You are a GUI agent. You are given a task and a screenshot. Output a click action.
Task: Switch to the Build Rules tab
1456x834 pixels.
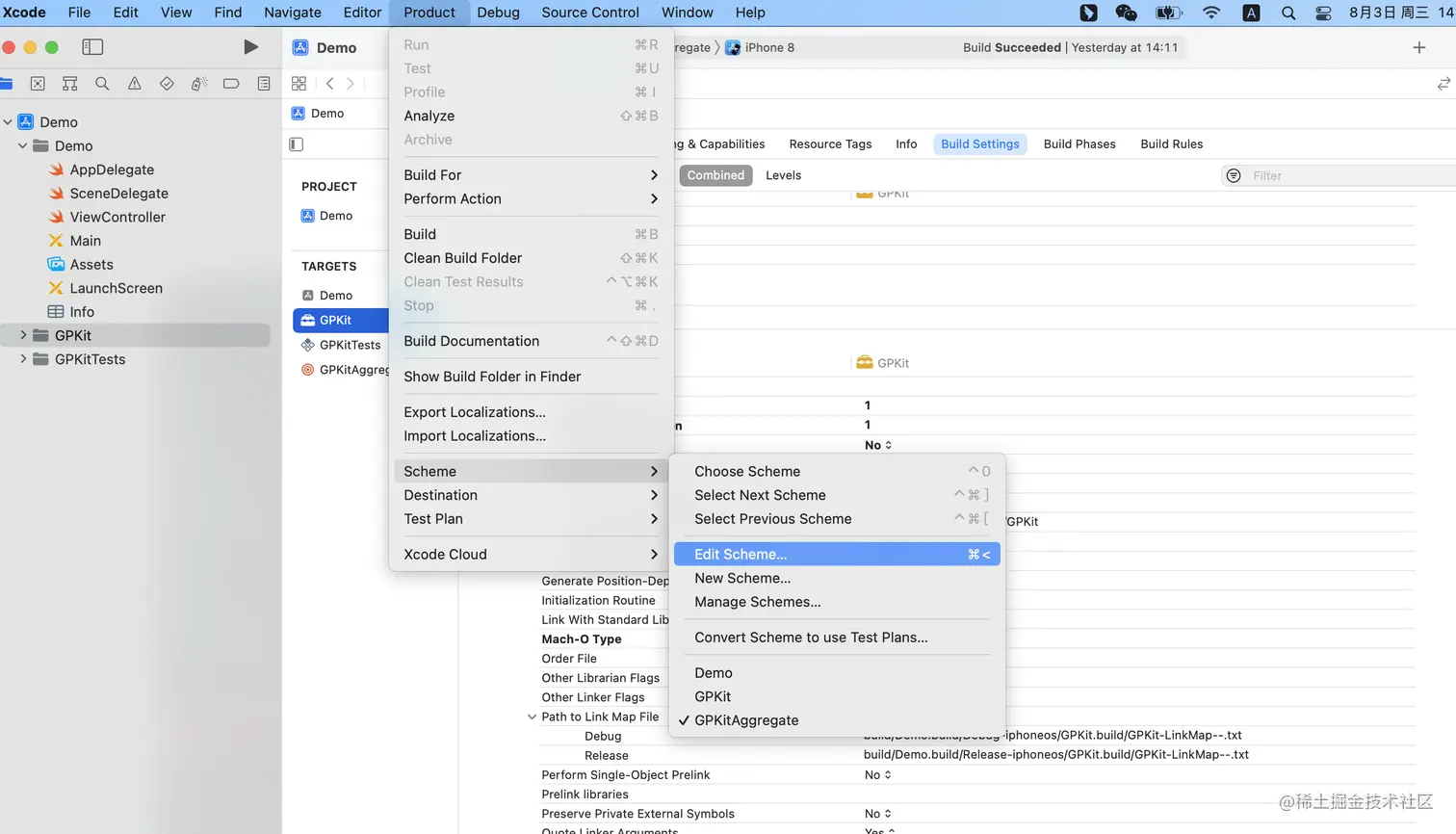pyautogui.click(x=1171, y=144)
